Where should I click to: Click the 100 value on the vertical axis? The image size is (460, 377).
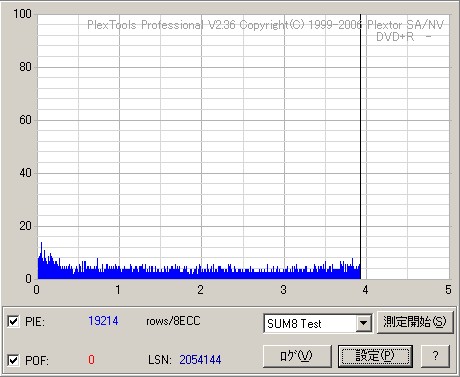[22, 14]
